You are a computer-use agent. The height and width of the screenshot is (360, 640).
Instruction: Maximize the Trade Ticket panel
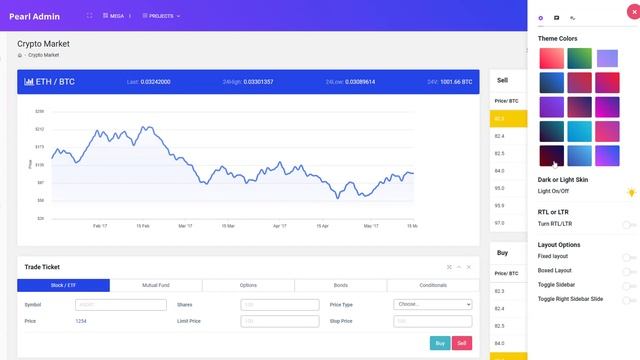pos(449,267)
